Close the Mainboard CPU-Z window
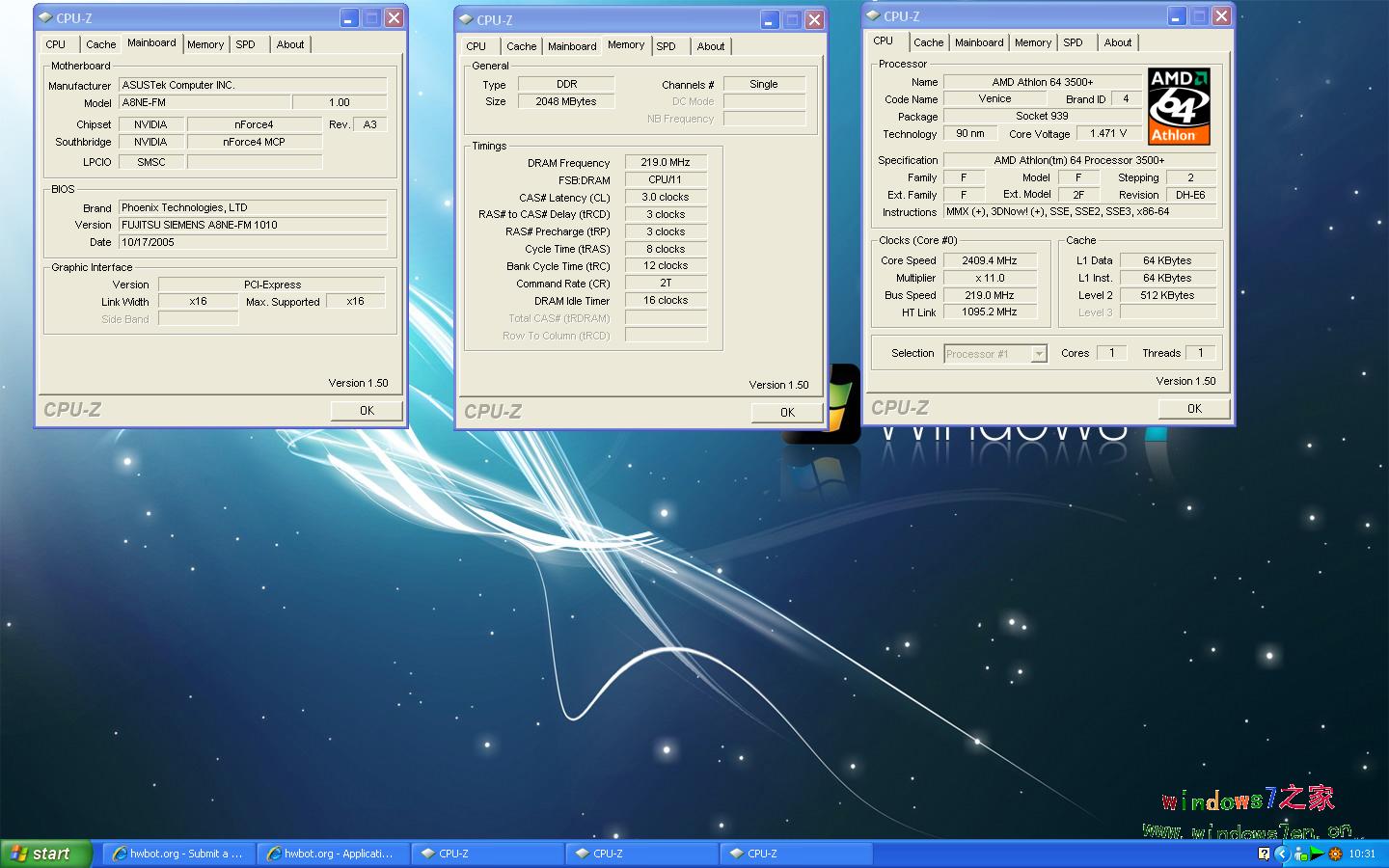The height and width of the screenshot is (868, 1389). [395, 17]
